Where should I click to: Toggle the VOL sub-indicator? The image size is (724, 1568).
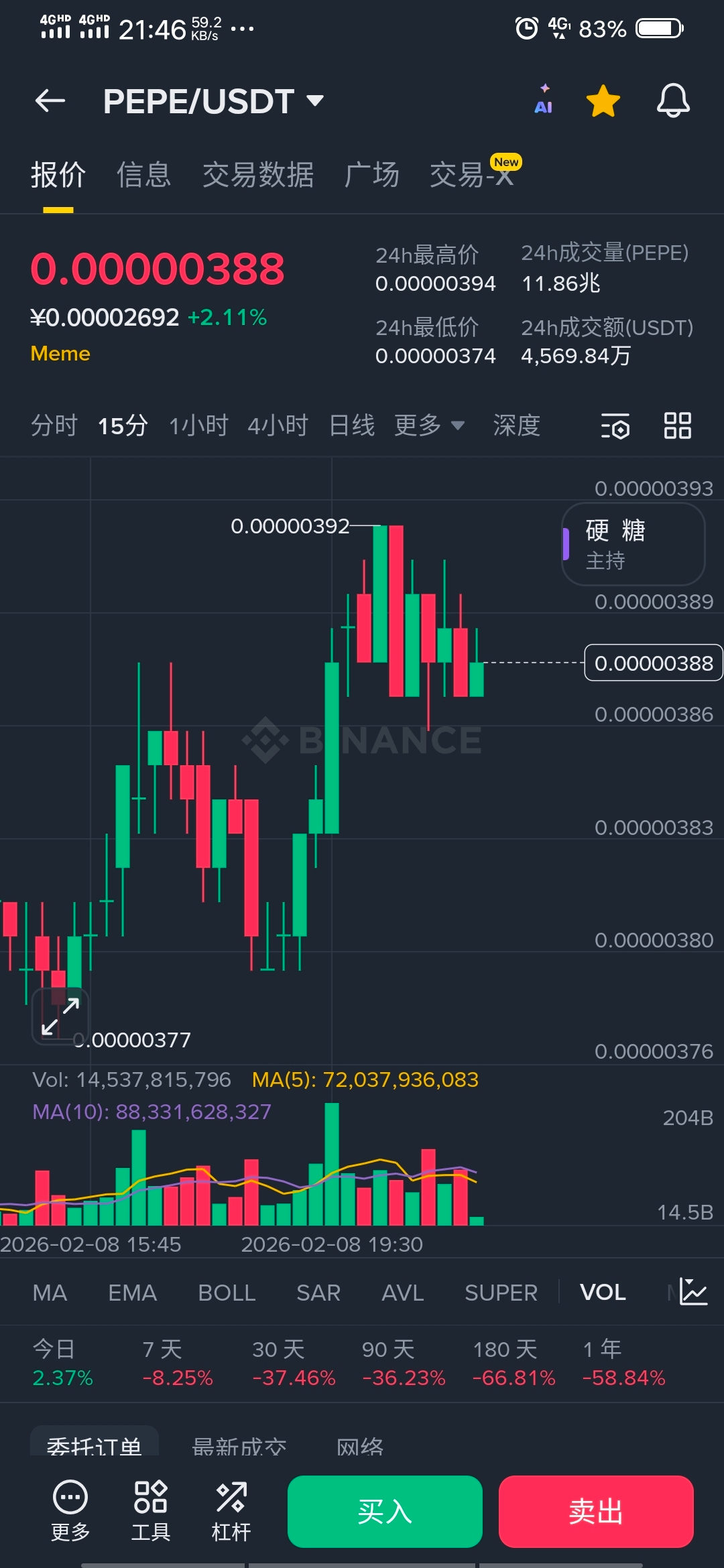click(603, 1293)
